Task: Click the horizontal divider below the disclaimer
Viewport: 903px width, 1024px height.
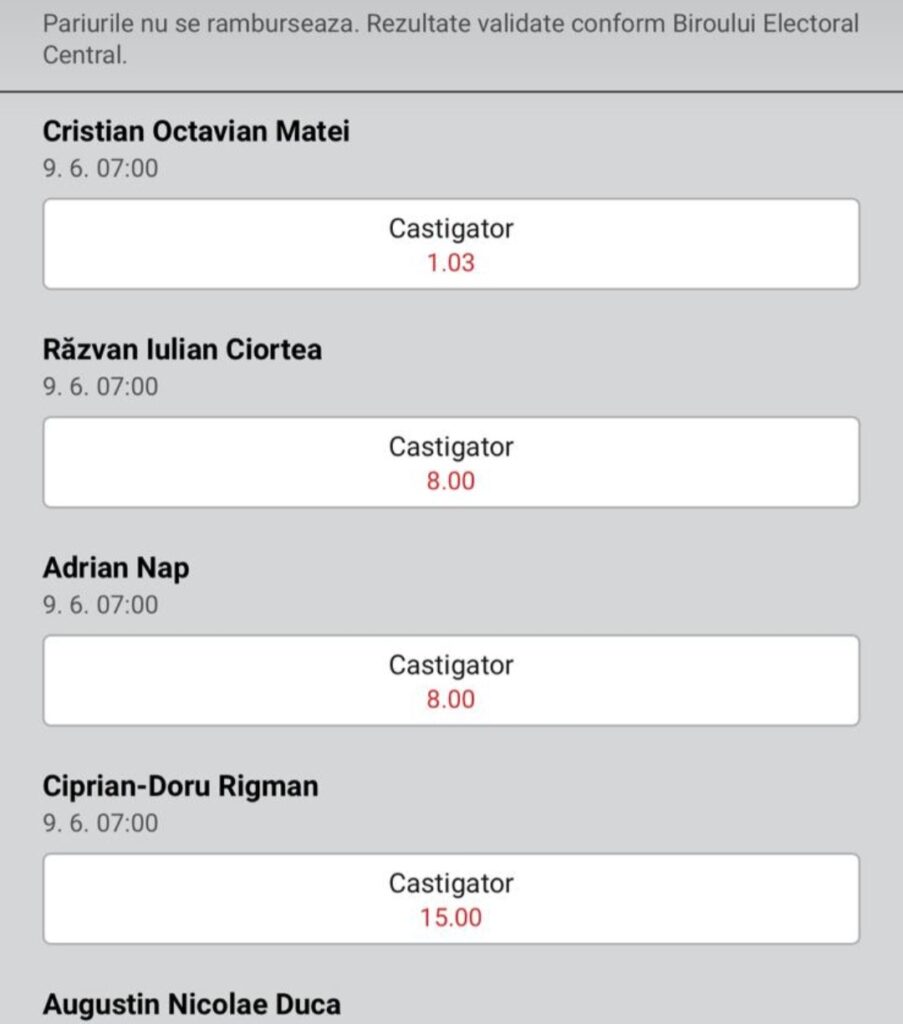Action: click(450, 92)
